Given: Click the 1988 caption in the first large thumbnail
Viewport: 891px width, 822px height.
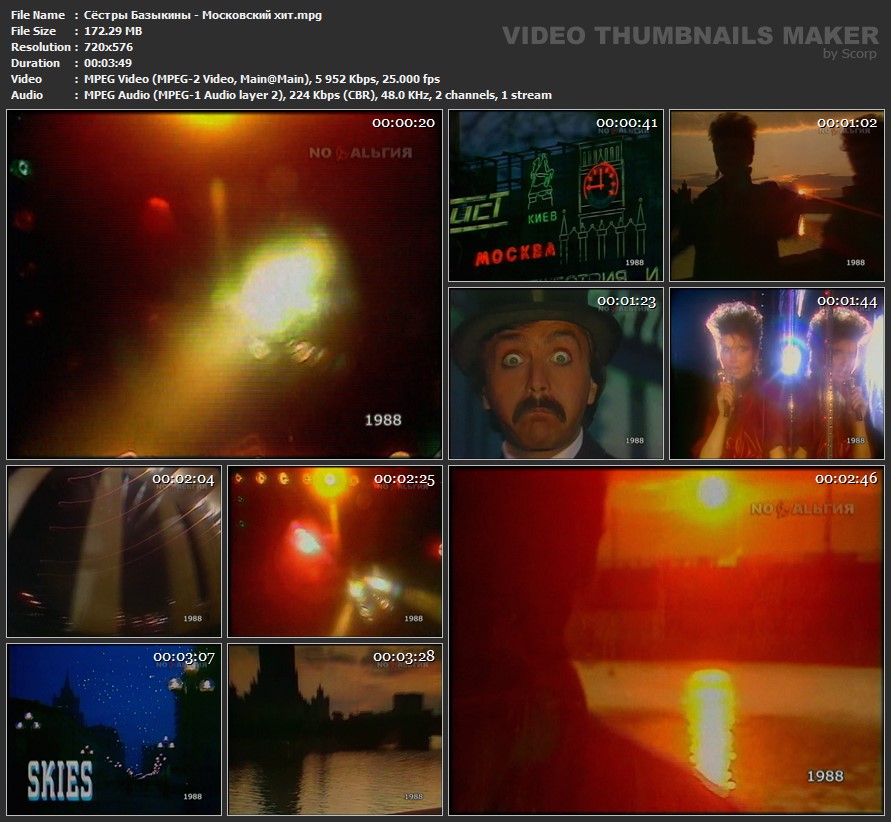Looking at the screenshot, I should pos(383,420).
